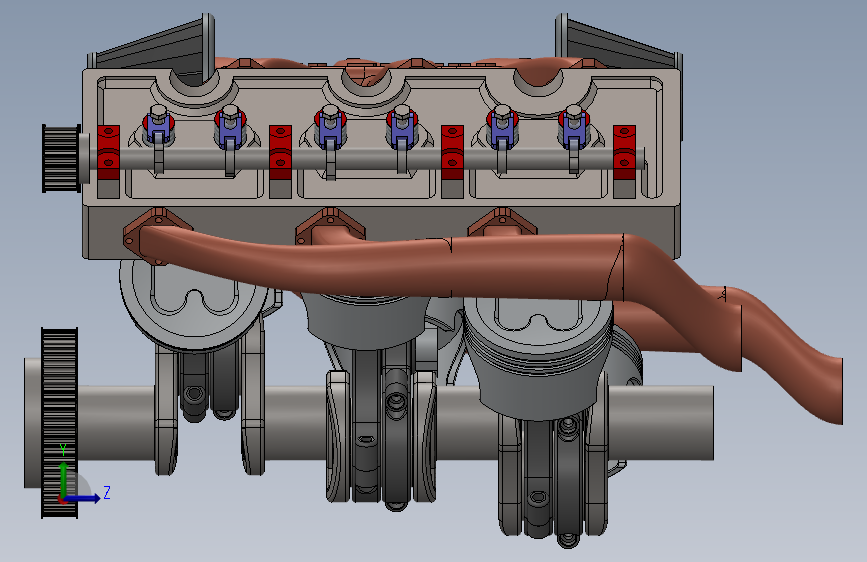Select the left intake trumpet fin on top

click(152, 47)
